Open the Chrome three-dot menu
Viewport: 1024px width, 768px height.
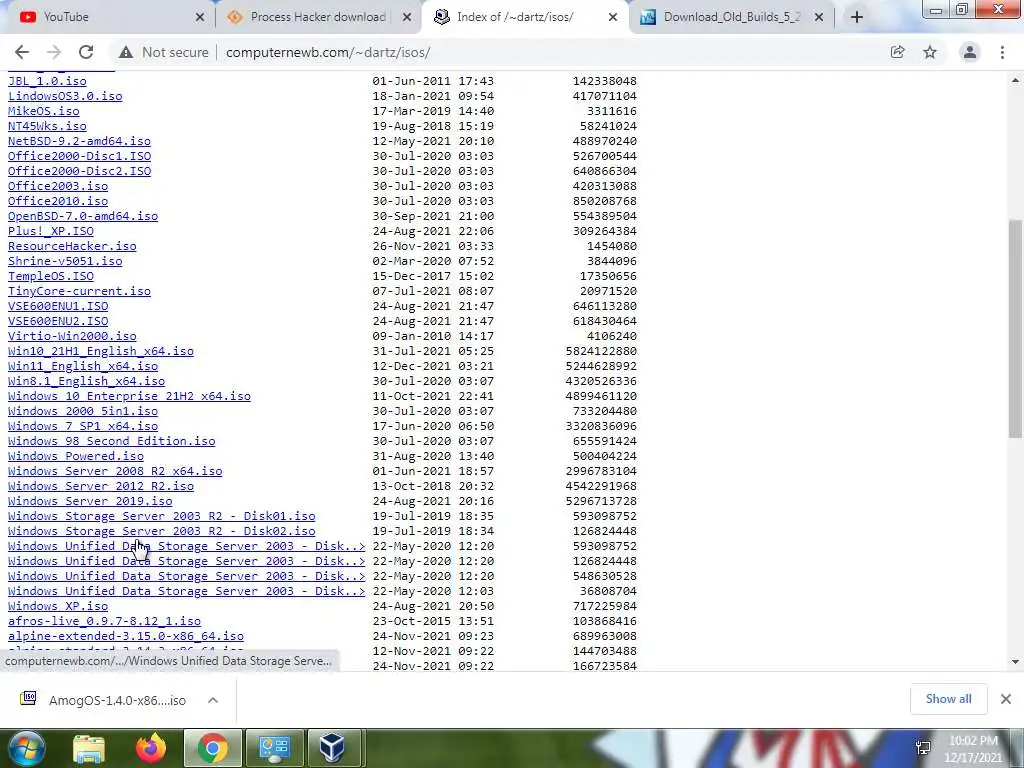click(x=1002, y=52)
